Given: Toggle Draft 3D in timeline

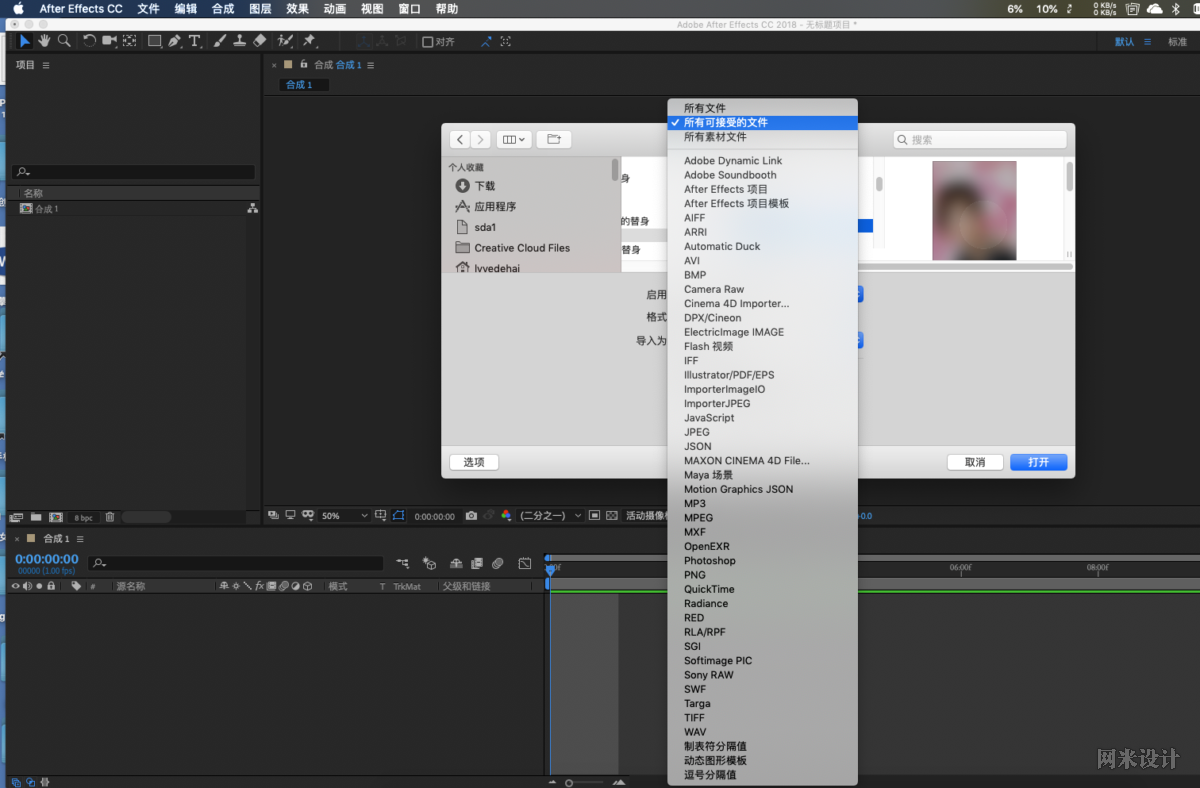Looking at the screenshot, I should click(429, 563).
